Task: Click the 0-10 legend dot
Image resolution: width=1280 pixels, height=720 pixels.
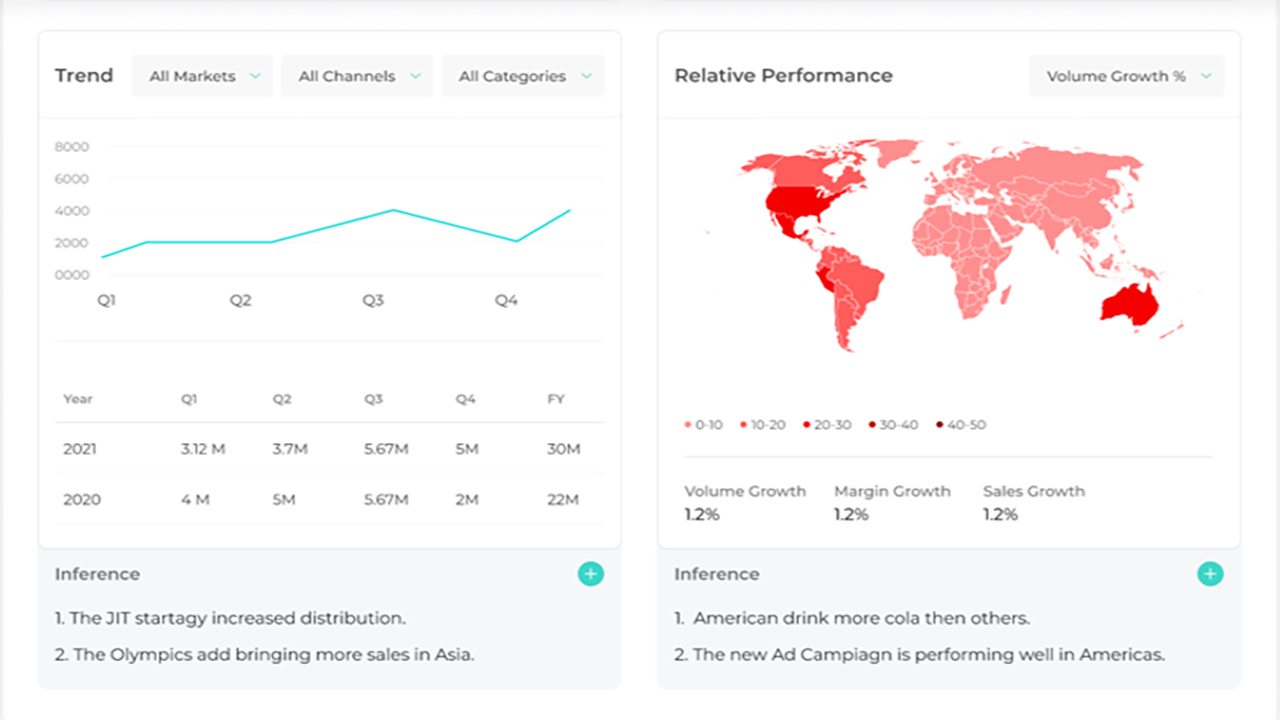Action: pyautogui.click(x=688, y=425)
